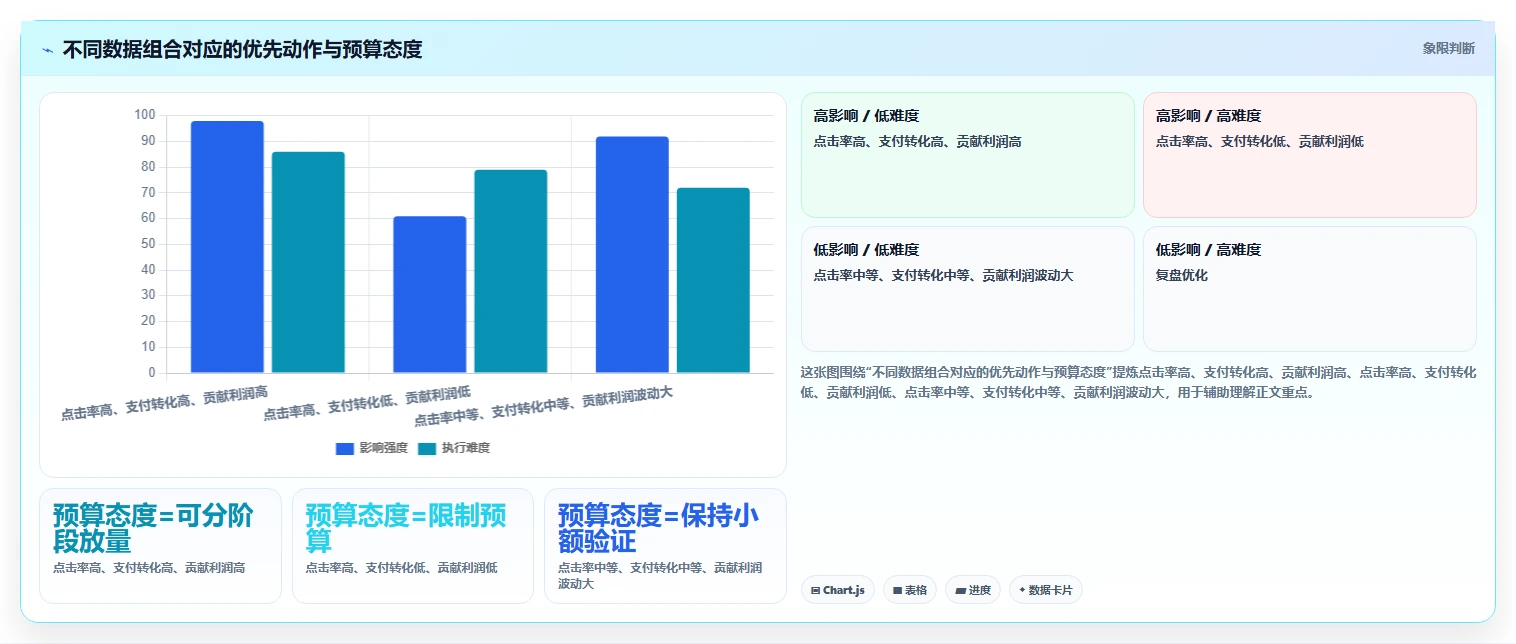
Task: Toggle the 执行难度 legend color swatch
Action: click(x=427, y=448)
